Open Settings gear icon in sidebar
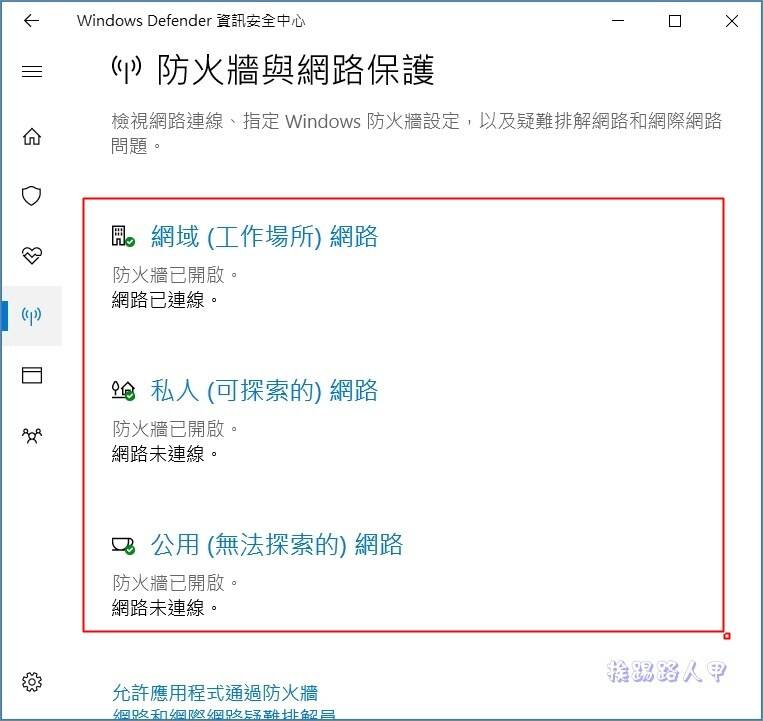This screenshot has height=721, width=763. coord(32,682)
